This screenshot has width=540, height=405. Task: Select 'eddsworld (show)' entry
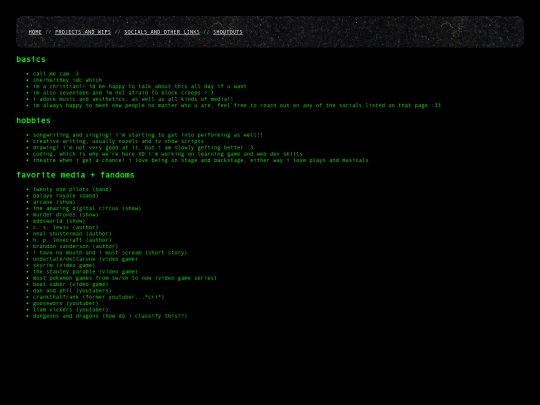[x=59, y=221]
